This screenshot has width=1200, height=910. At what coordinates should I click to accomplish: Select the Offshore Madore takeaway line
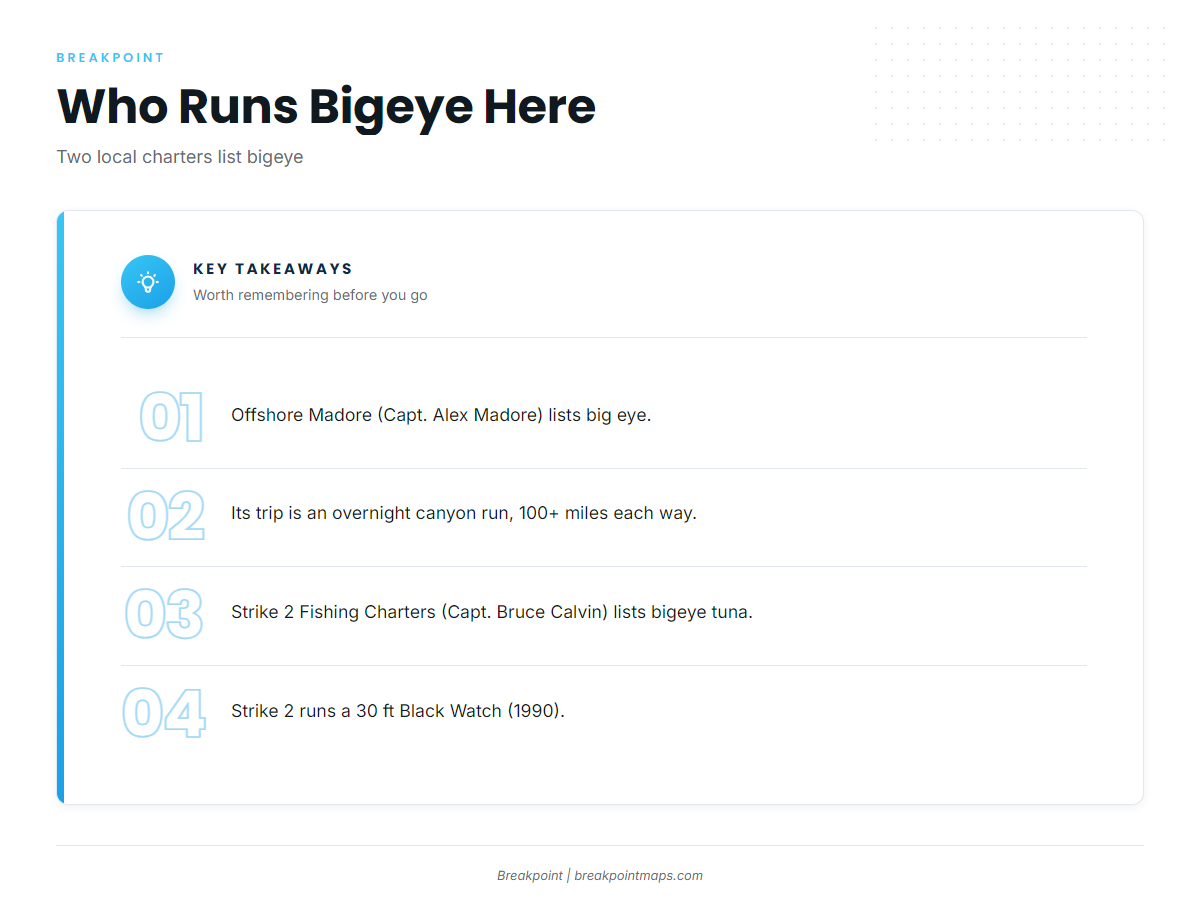point(441,415)
